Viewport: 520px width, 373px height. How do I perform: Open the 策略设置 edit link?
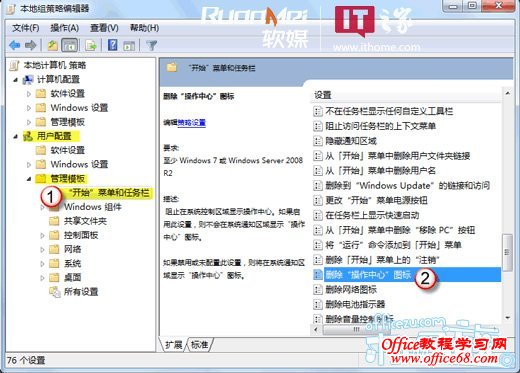pyautogui.click(x=191, y=123)
